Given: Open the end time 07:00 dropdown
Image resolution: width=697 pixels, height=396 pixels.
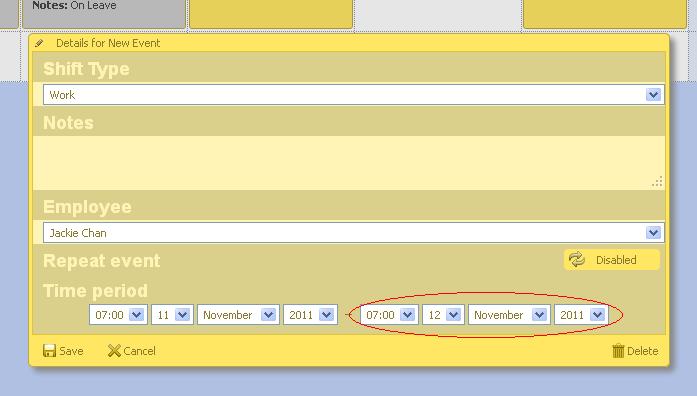Looking at the screenshot, I should [x=389, y=315].
